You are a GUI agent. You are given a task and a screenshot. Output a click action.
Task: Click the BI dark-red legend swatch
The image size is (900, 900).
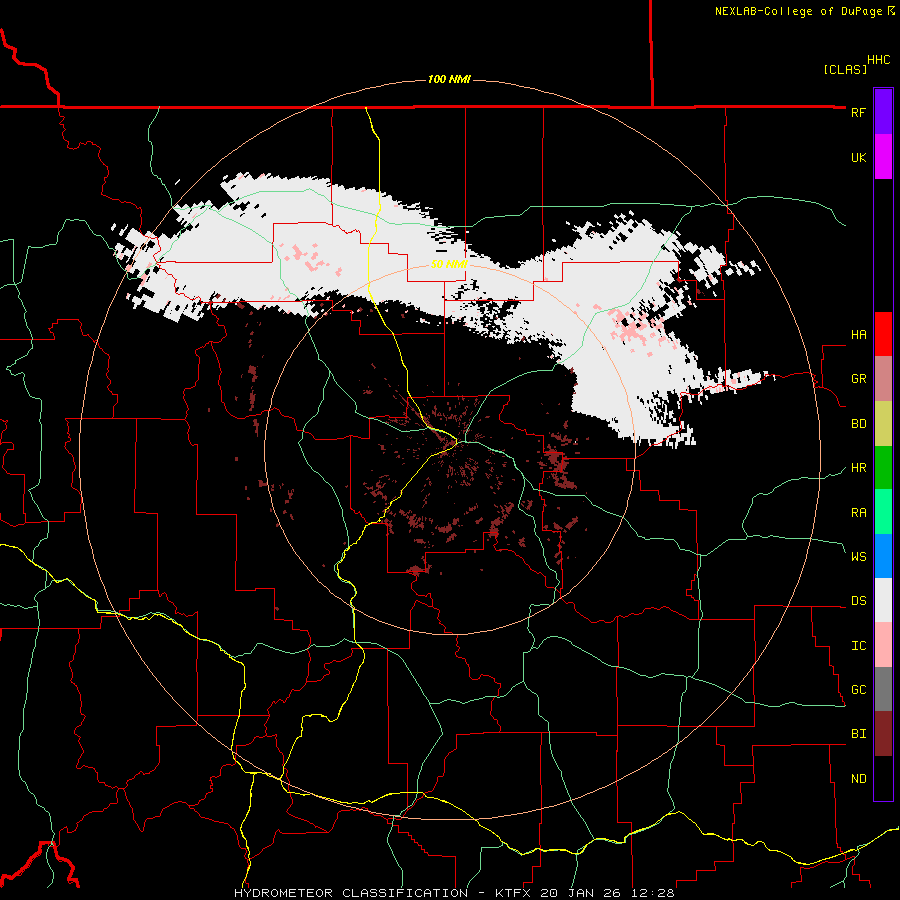(x=883, y=734)
